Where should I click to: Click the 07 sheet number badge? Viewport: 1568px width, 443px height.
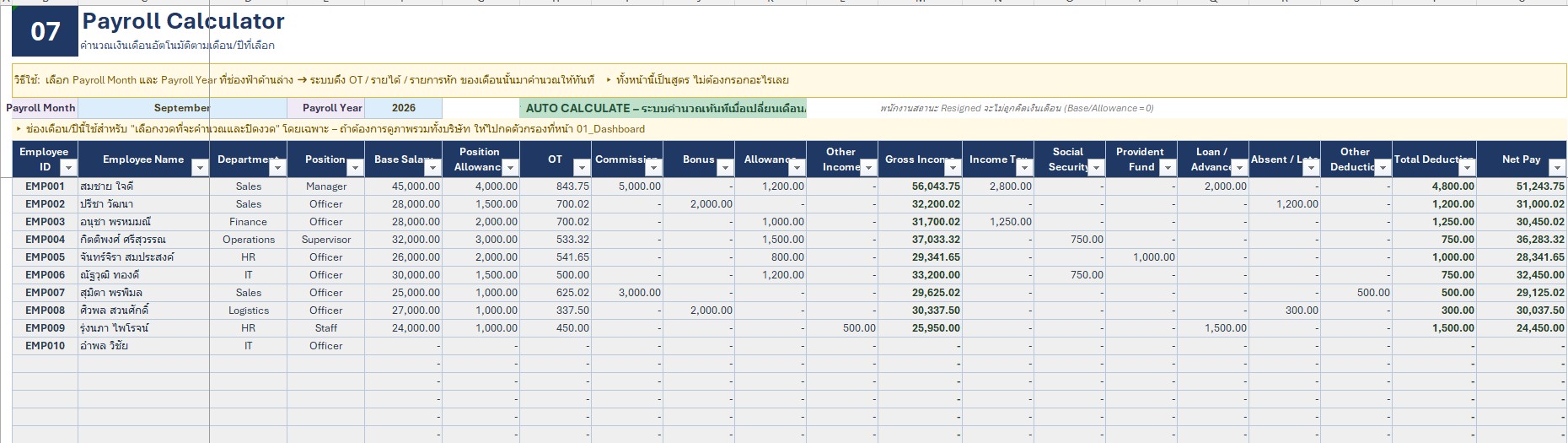point(46,31)
